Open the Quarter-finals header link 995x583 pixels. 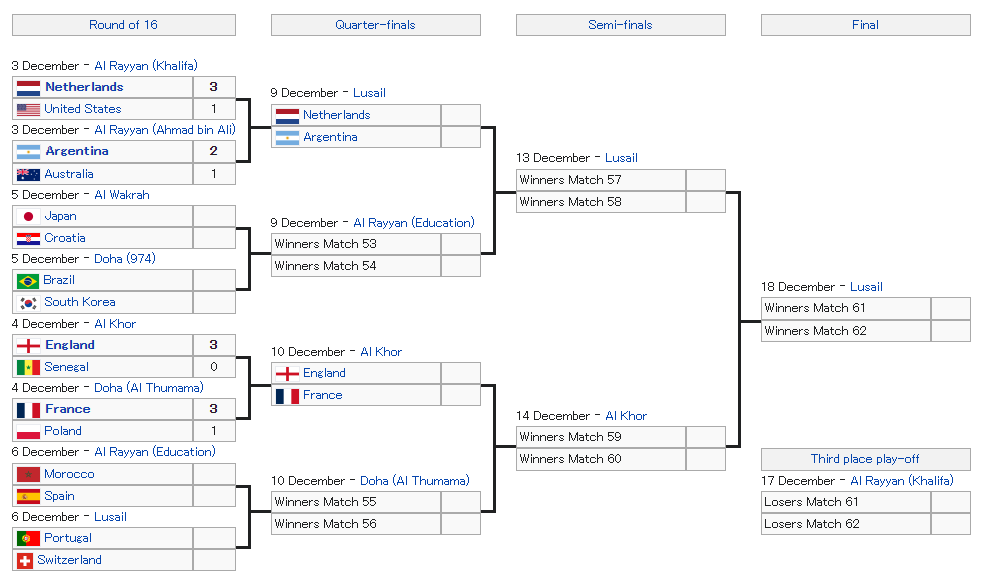(x=375, y=25)
